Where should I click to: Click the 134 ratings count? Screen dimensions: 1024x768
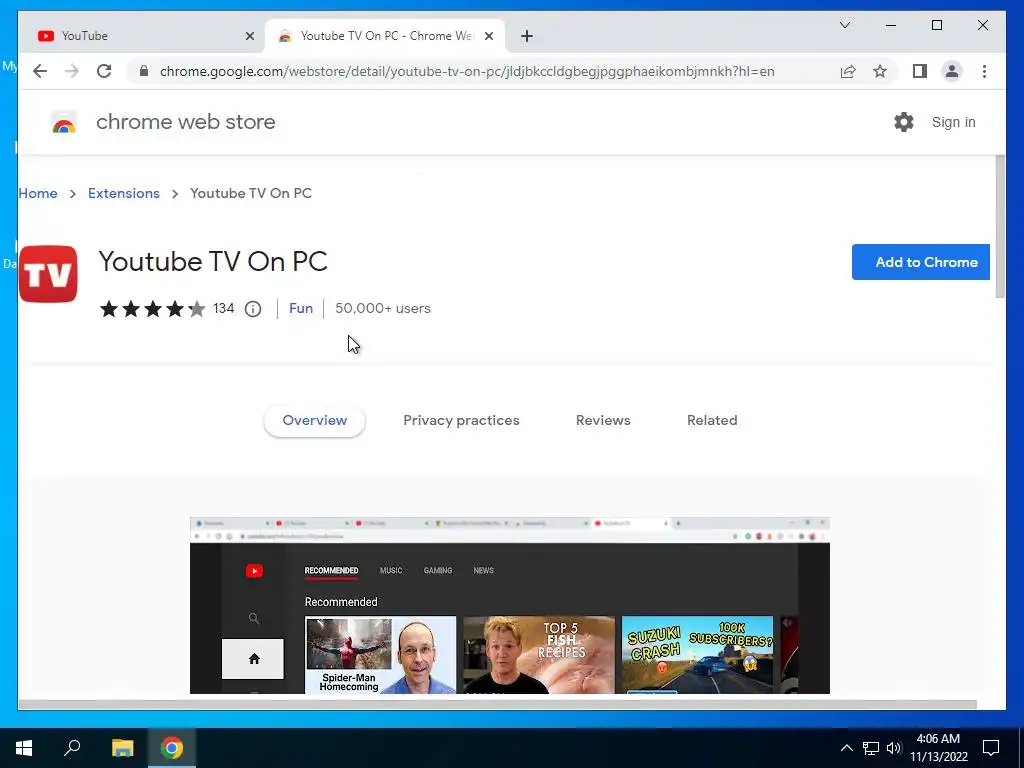click(223, 308)
